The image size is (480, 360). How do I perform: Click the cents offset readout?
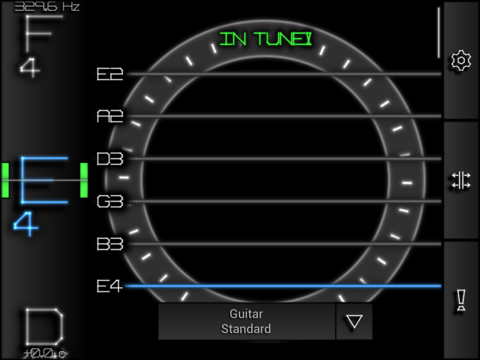click(45, 353)
